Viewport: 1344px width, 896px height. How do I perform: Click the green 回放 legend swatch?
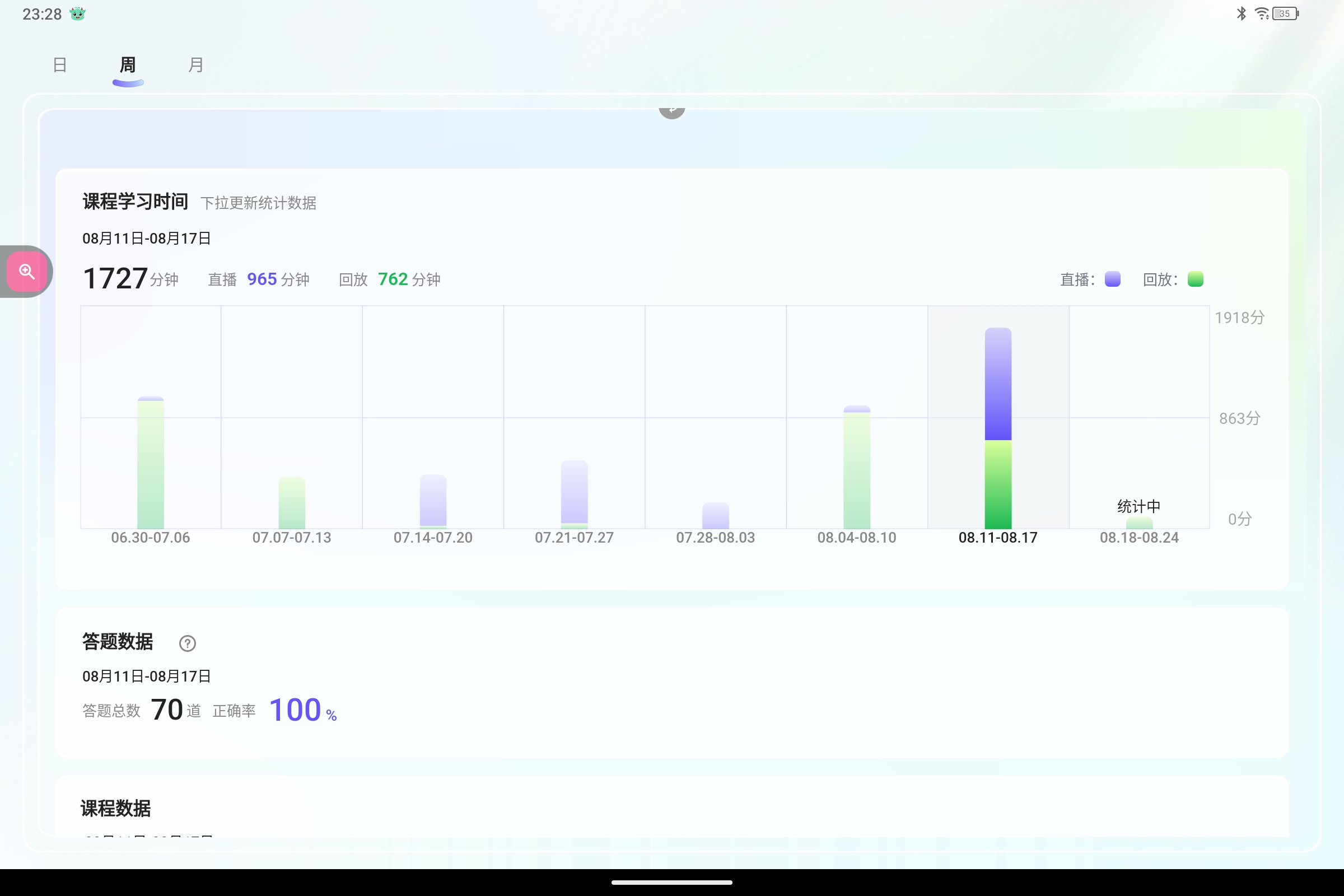pos(1195,279)
